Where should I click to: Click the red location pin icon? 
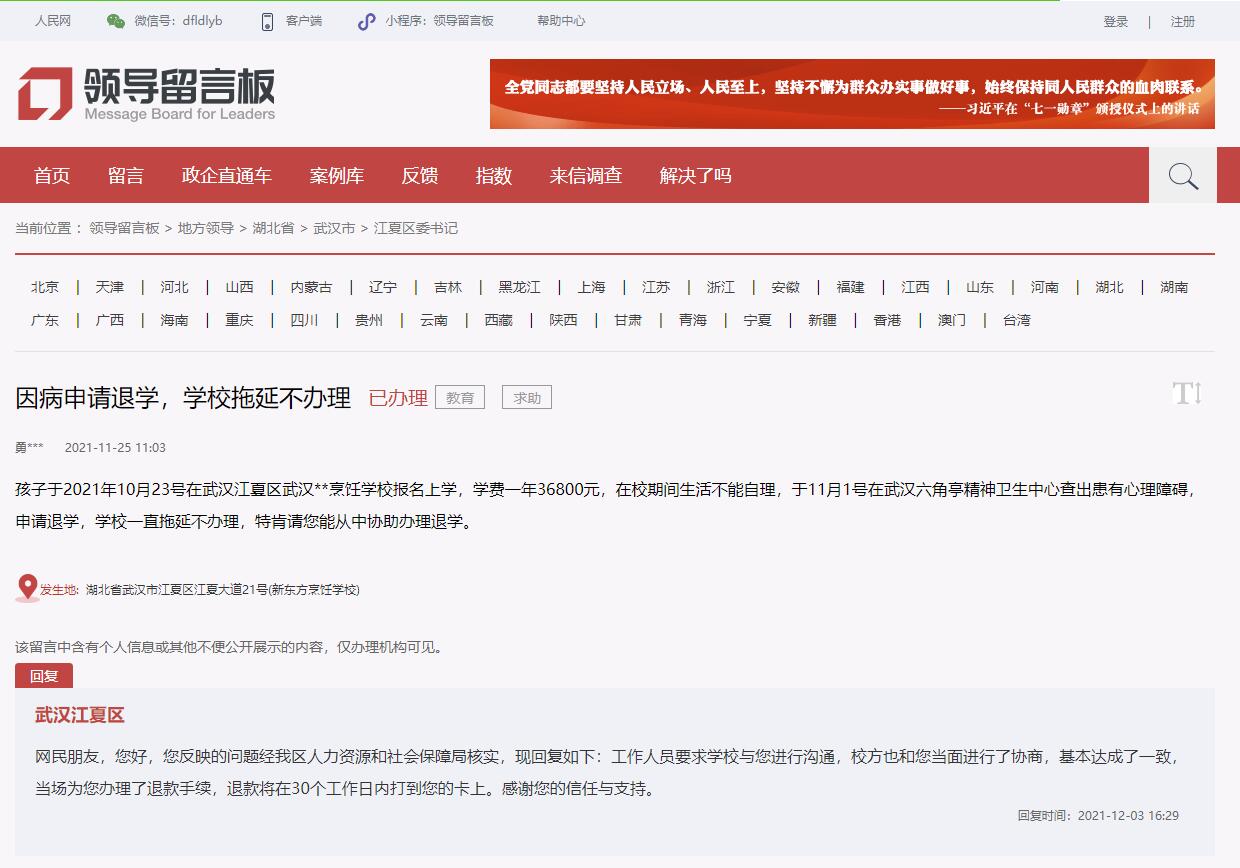point(27,588)
